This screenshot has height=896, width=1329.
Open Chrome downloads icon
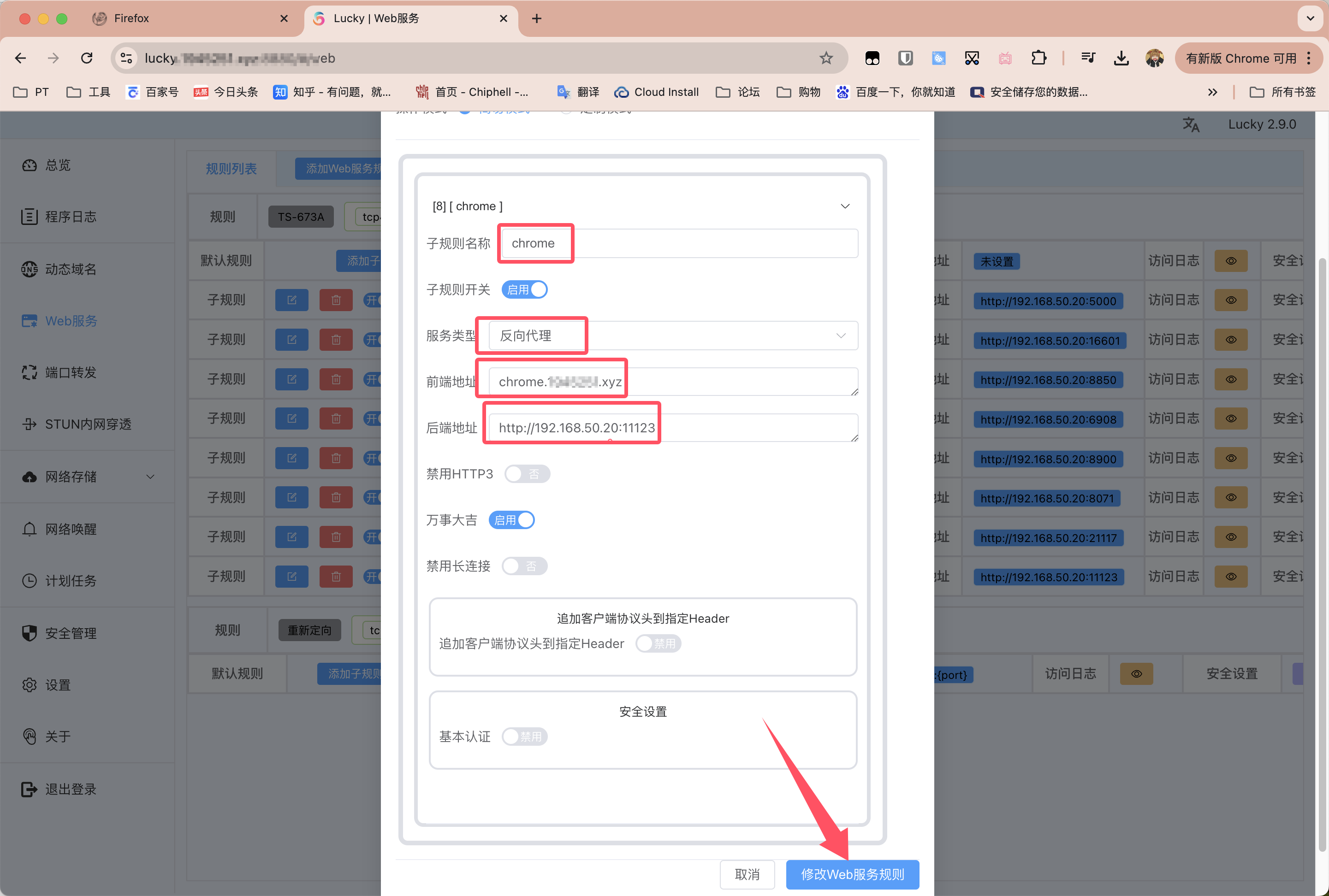point(1121,58)
